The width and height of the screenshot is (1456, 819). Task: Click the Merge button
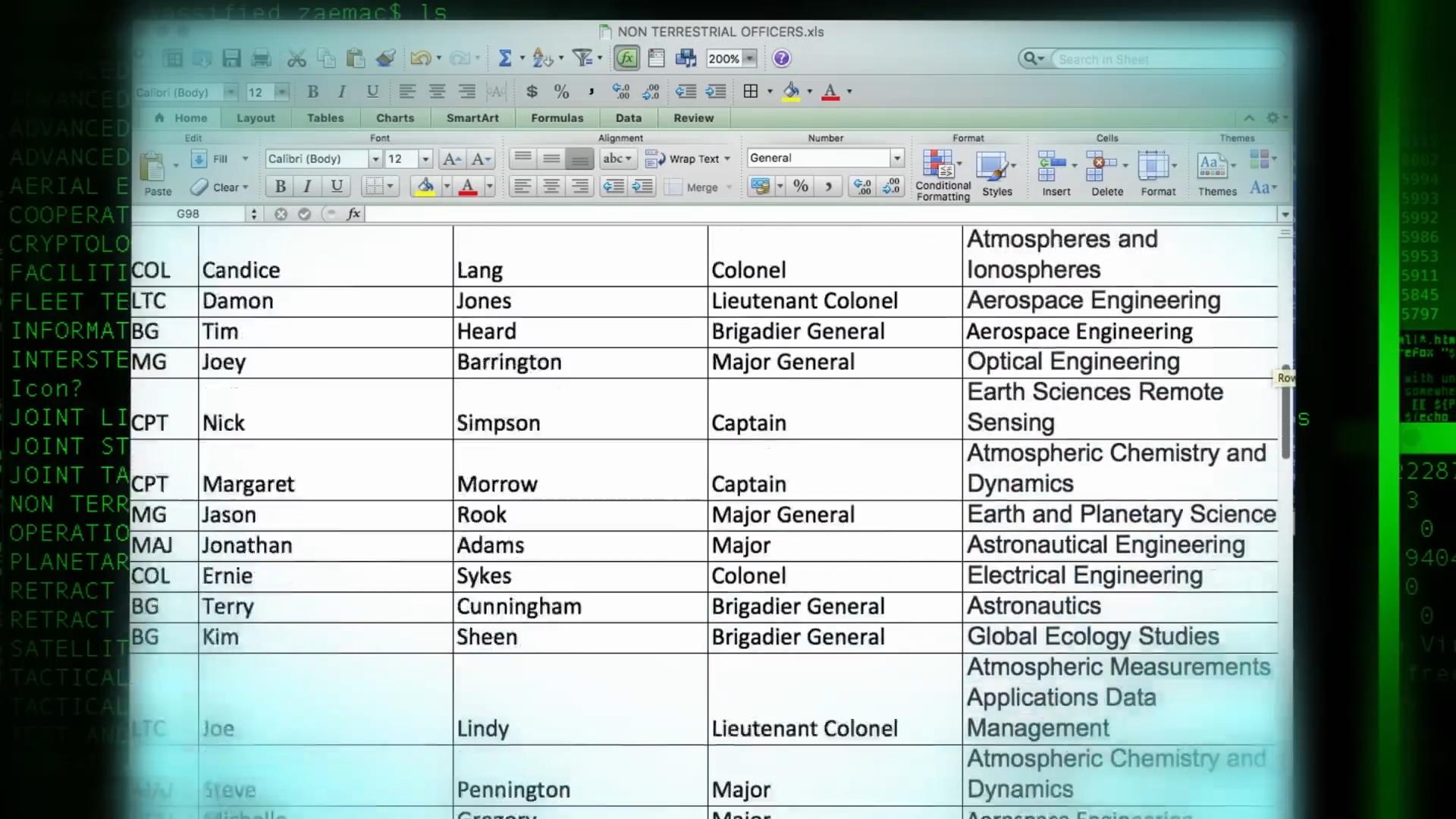(693, 187)
